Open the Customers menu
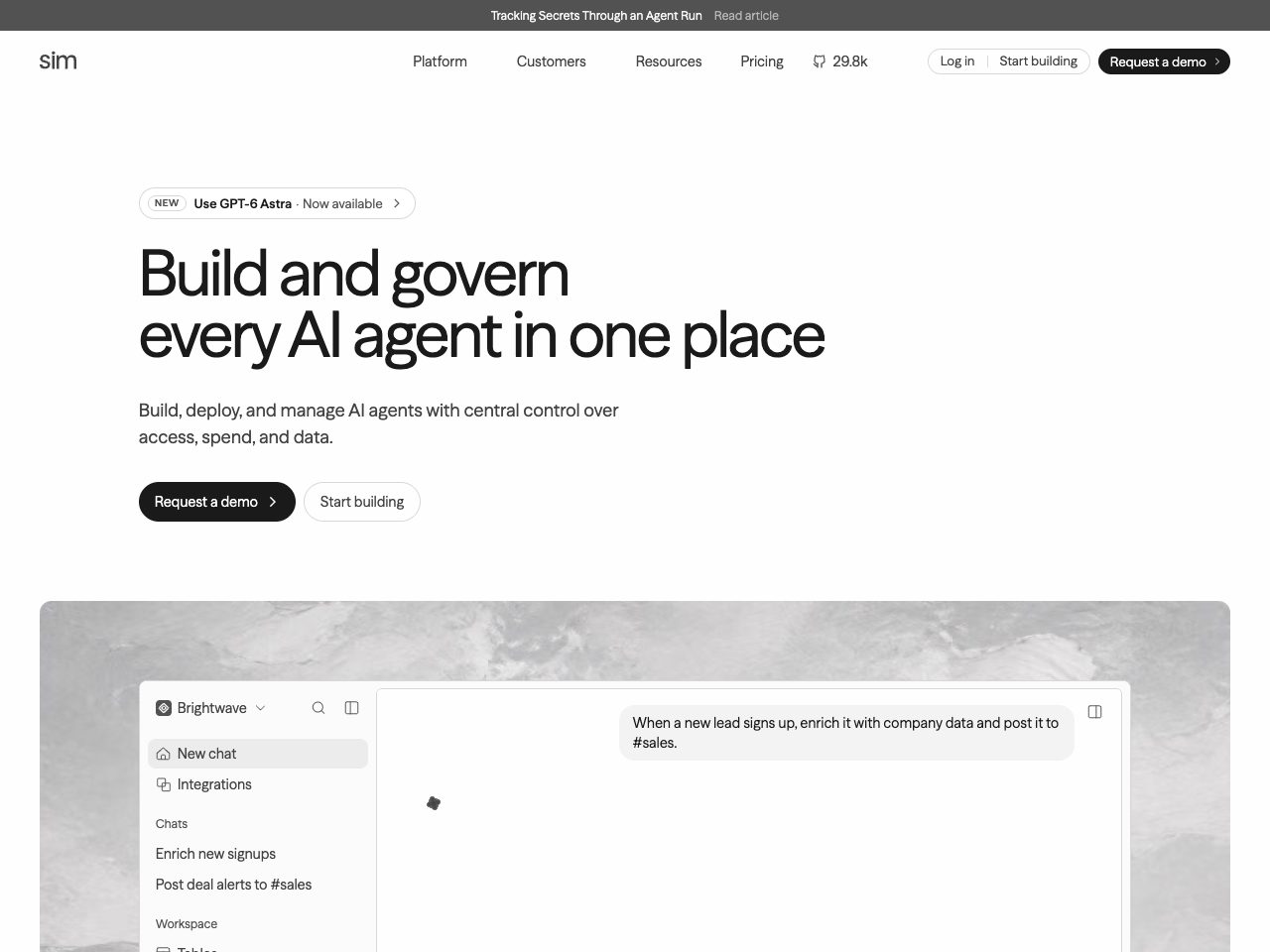 tap(551, 61)
